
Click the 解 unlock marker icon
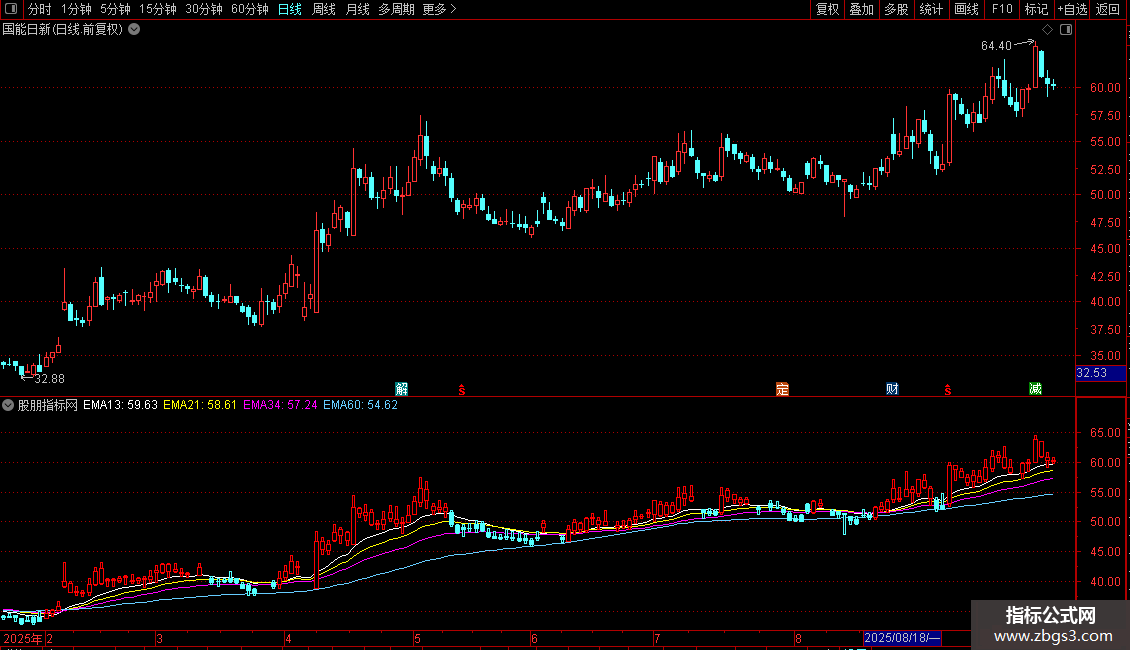[x=401, y=389]
